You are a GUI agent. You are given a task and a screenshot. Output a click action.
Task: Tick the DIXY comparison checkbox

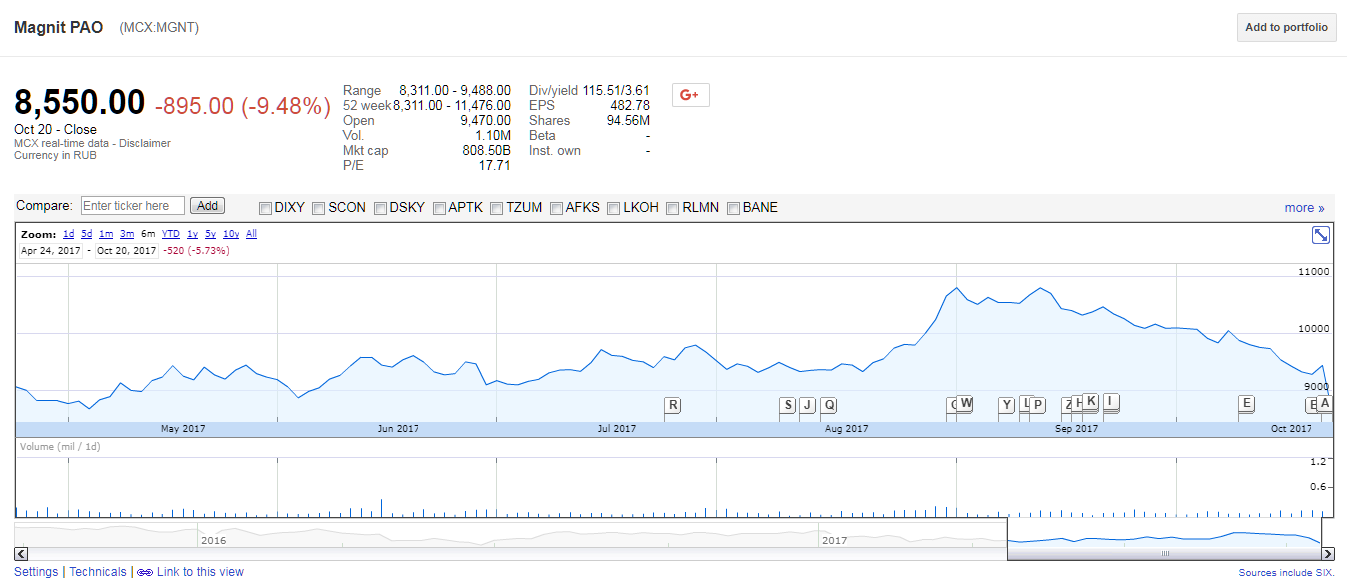(265, 208)
